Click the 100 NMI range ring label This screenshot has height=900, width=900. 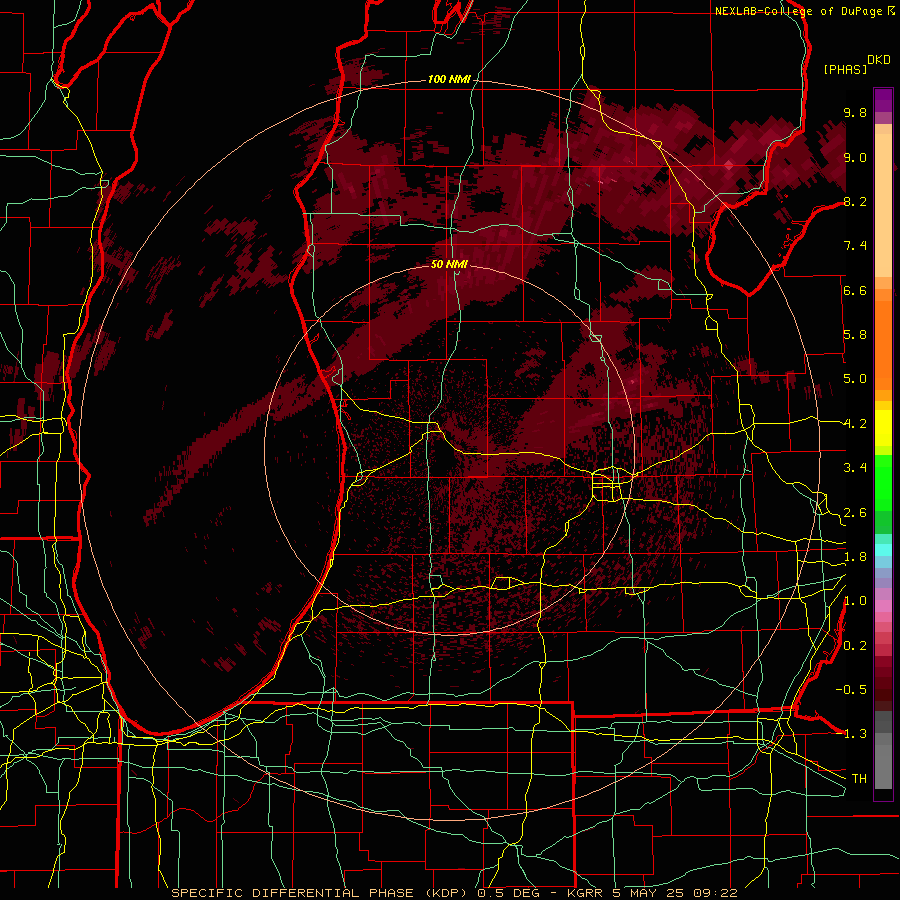pos(449,79)
